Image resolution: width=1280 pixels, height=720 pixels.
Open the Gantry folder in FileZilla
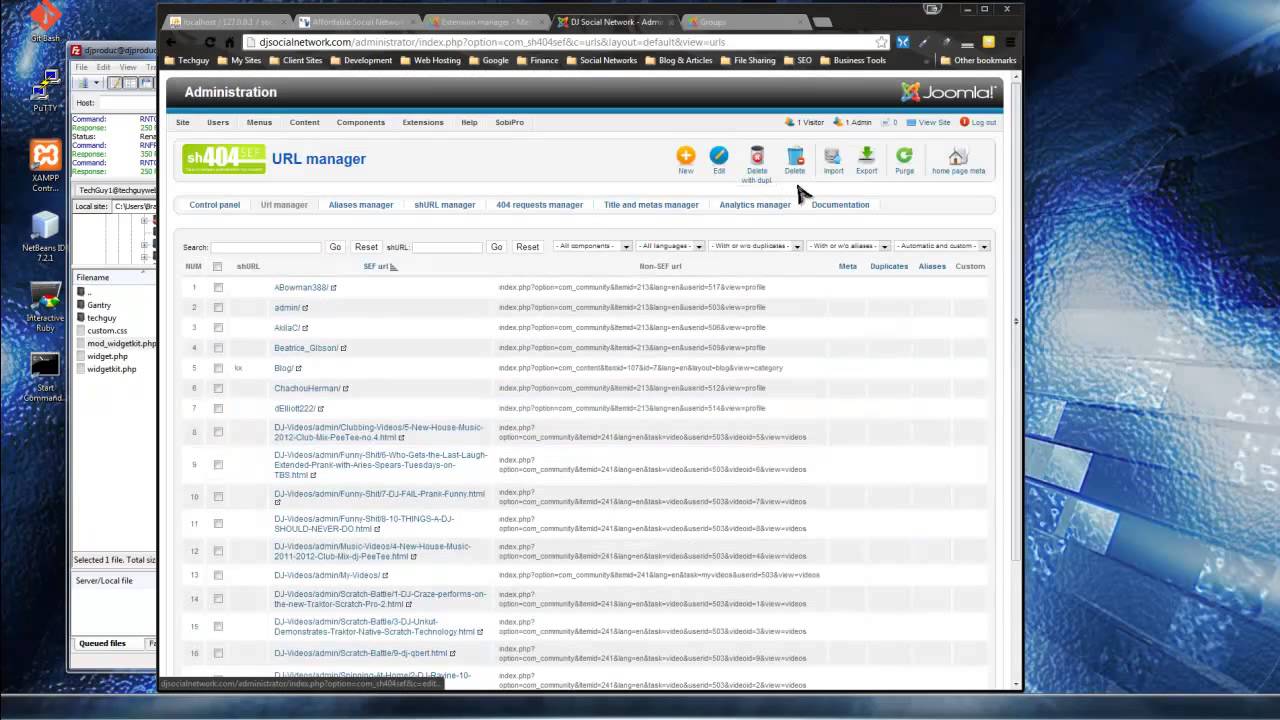98,305
